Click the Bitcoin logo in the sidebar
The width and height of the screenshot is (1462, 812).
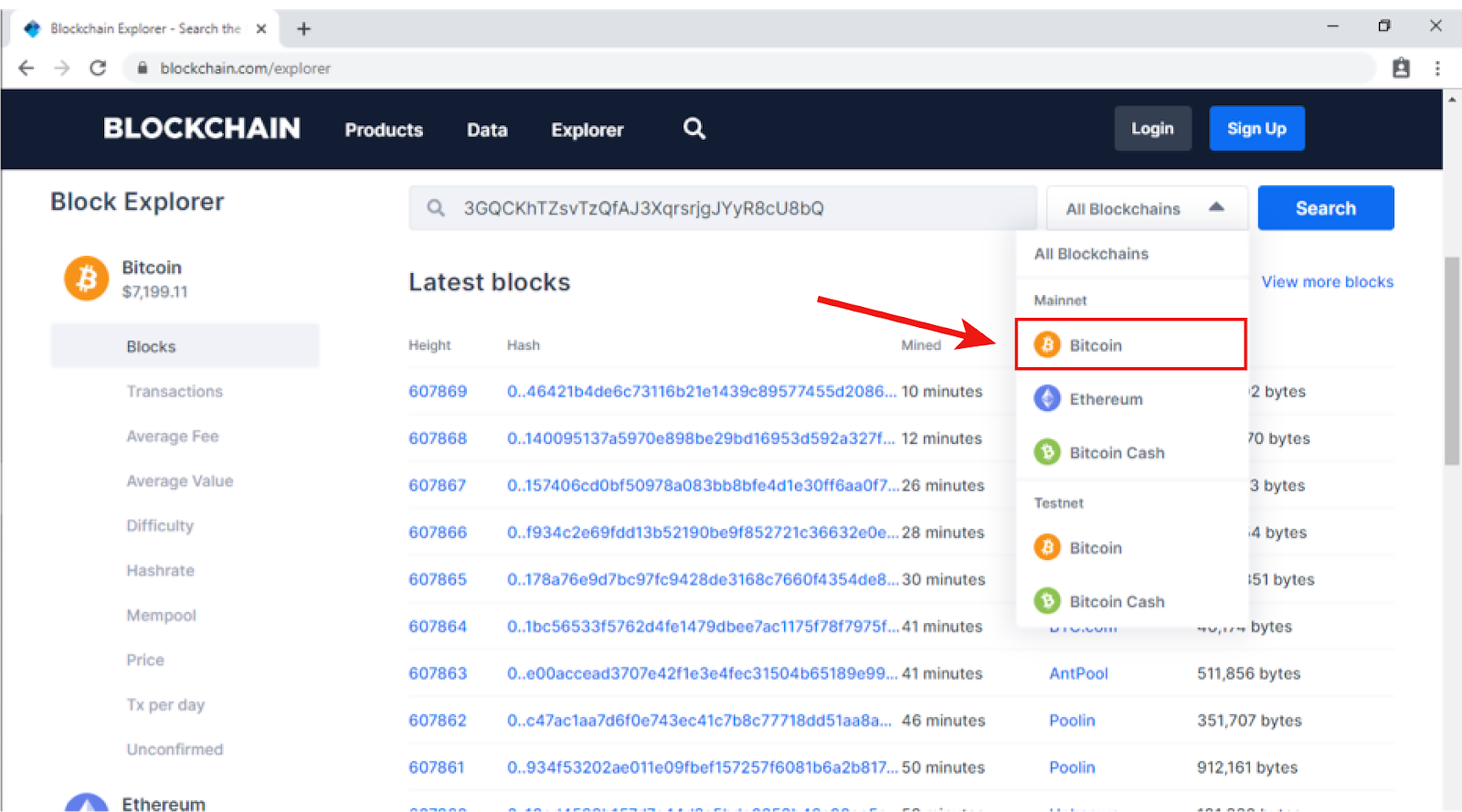click(87, 278)
